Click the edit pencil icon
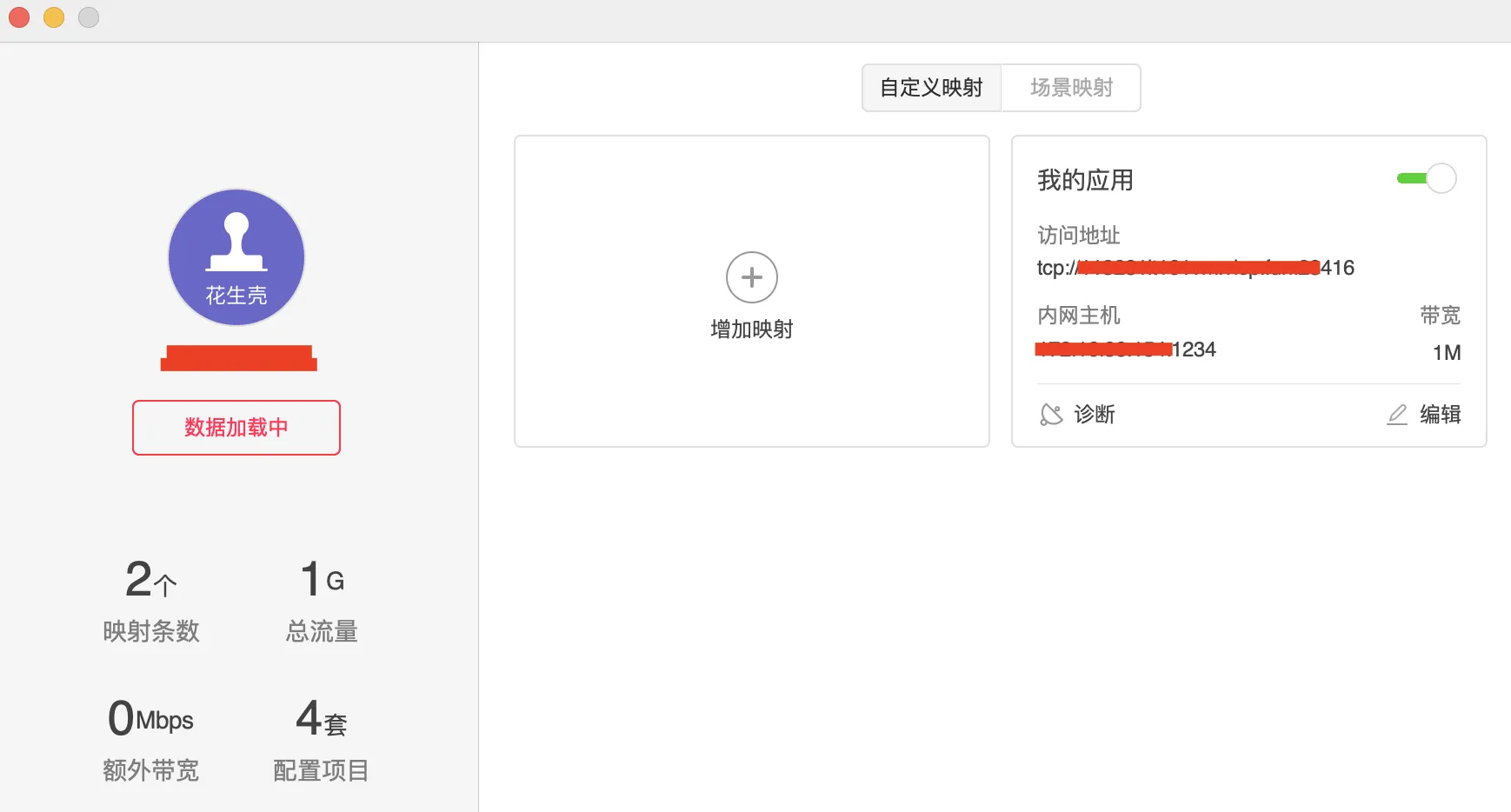This screenshot has height=812, width=1511. click(x=1397, y=415)
